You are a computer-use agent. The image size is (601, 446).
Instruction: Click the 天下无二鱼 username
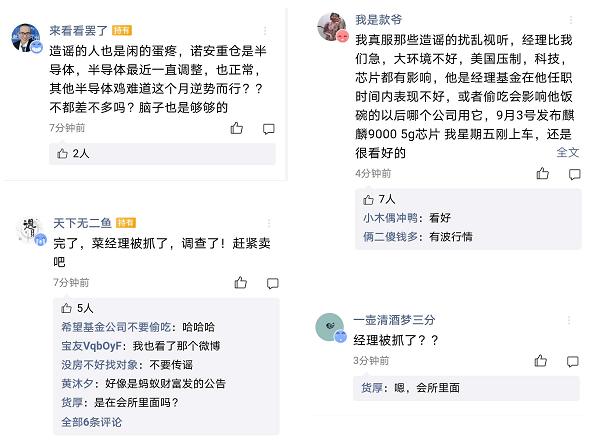(x=82, y=222)
